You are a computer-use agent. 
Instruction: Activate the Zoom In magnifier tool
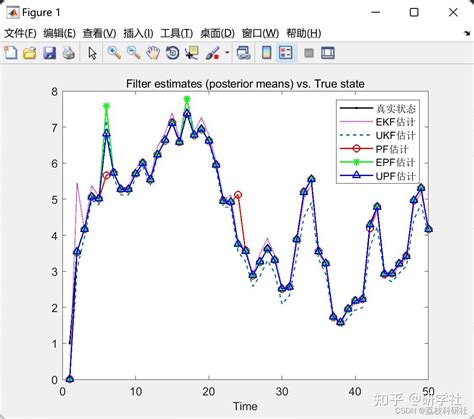click(114, 53)
